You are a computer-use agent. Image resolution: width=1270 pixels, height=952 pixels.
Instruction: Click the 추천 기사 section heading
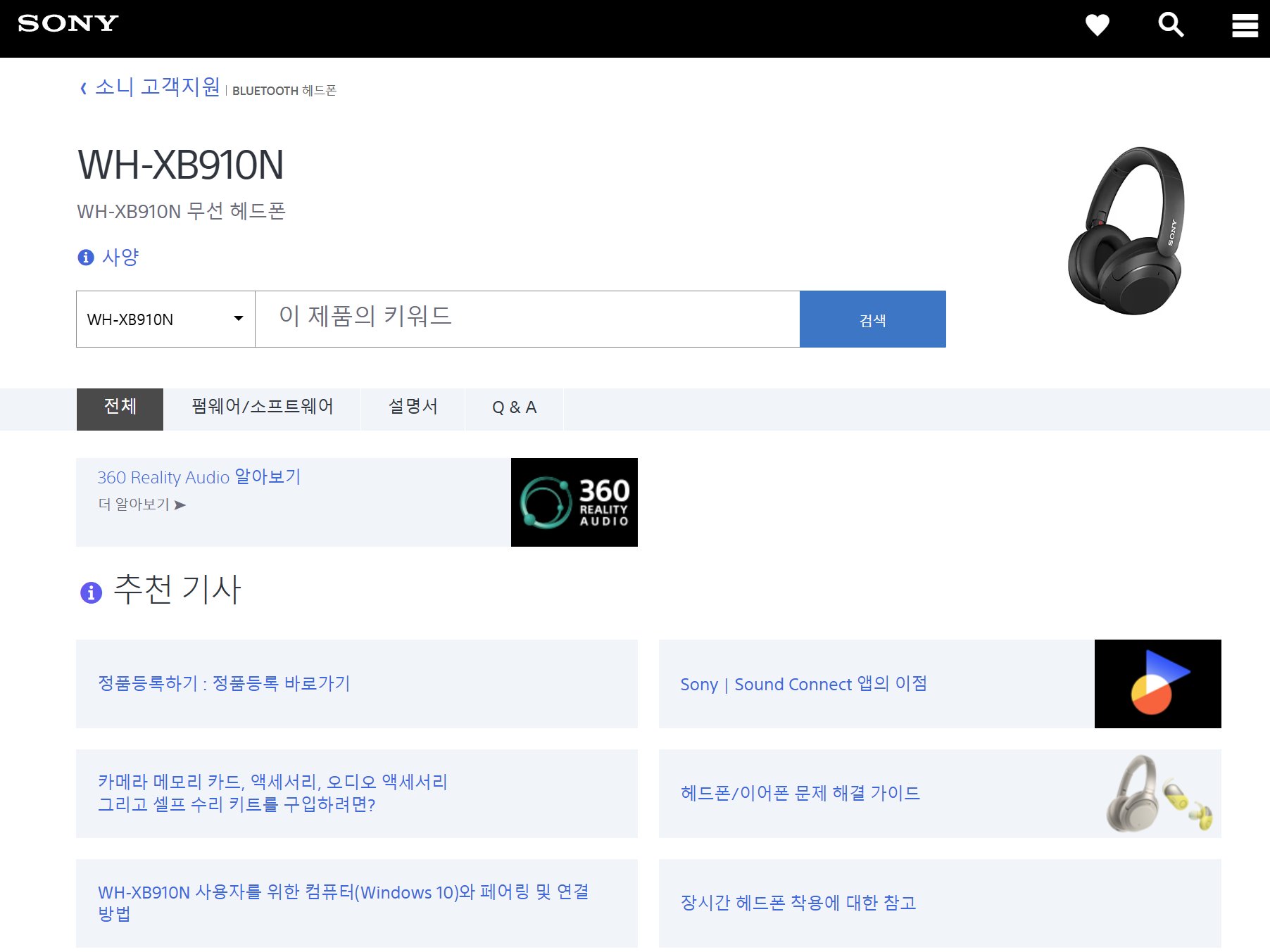(177, 590)
